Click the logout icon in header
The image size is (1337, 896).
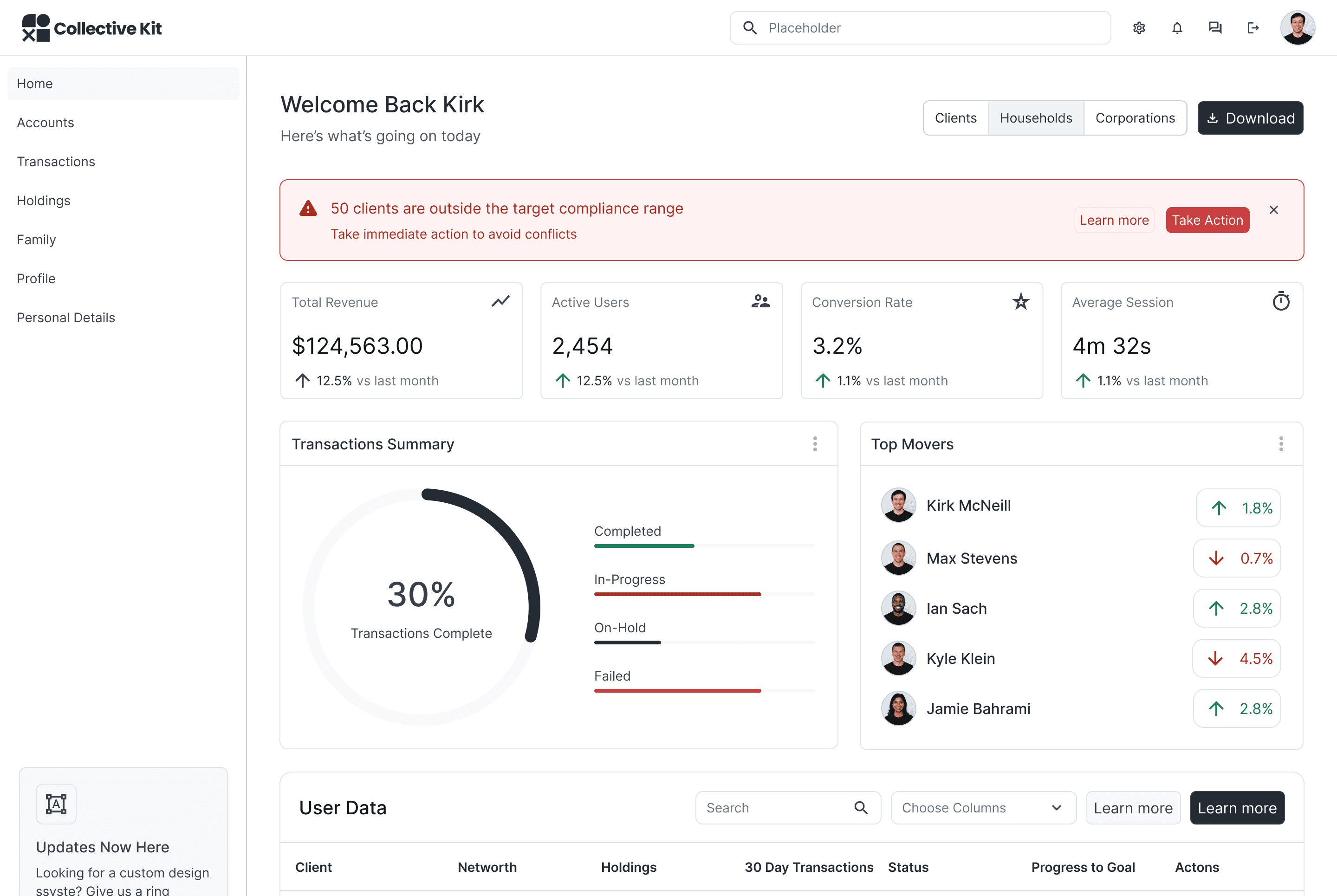pyautogui.click(x=1253, y=28)
